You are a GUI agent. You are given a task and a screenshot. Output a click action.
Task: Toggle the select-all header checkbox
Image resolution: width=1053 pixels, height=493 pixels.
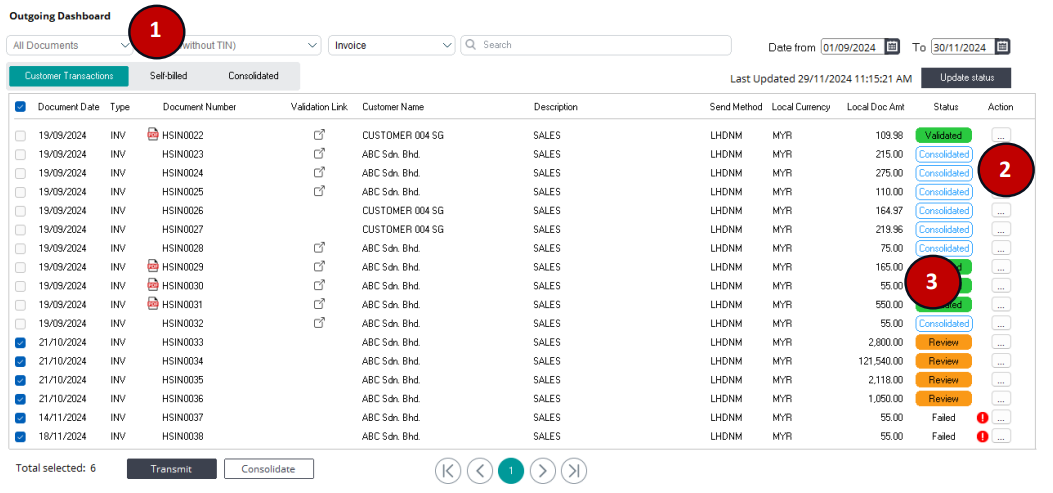click(21, 107)
